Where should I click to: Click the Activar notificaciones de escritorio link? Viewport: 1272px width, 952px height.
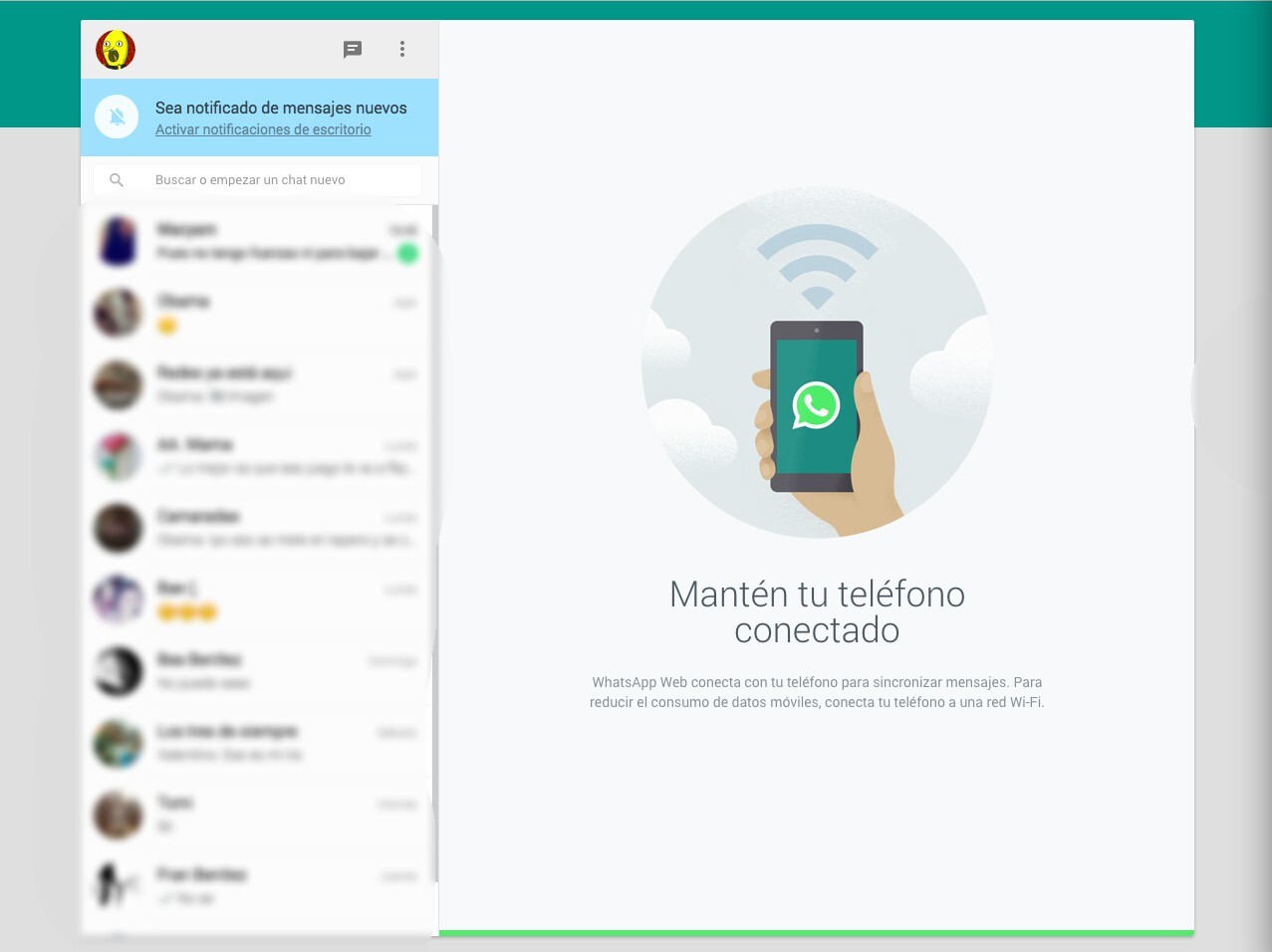pos(263,129)
